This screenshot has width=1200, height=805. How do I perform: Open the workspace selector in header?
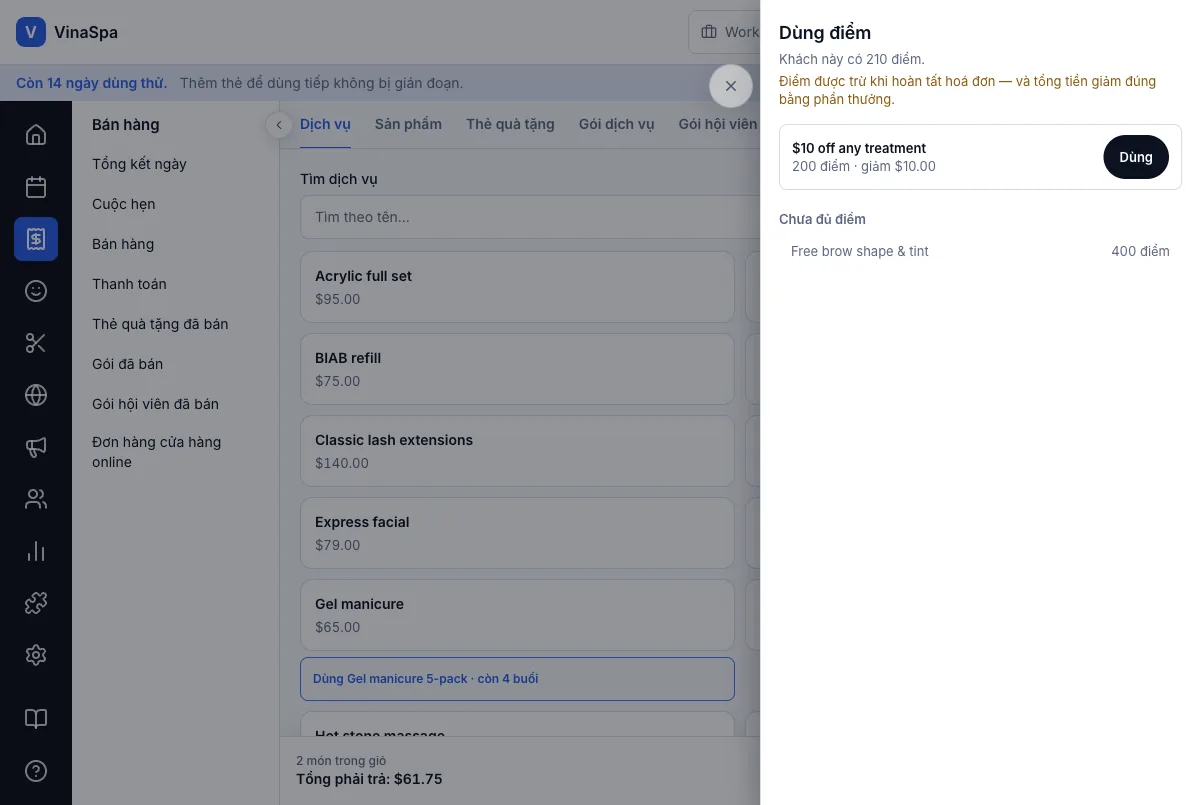click(724, 32)
